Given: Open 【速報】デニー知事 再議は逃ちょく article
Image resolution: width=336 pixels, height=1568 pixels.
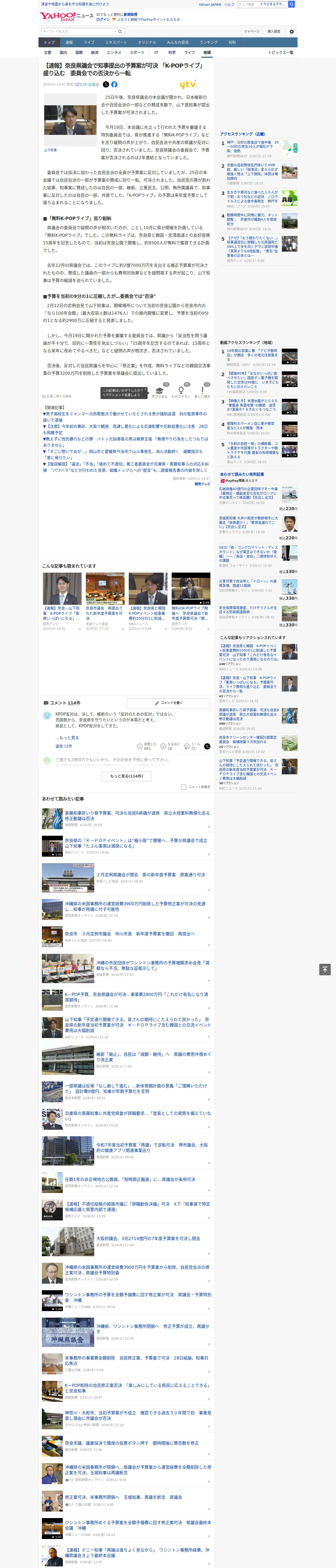Looking at the screenshot, I should point(137,1553).
